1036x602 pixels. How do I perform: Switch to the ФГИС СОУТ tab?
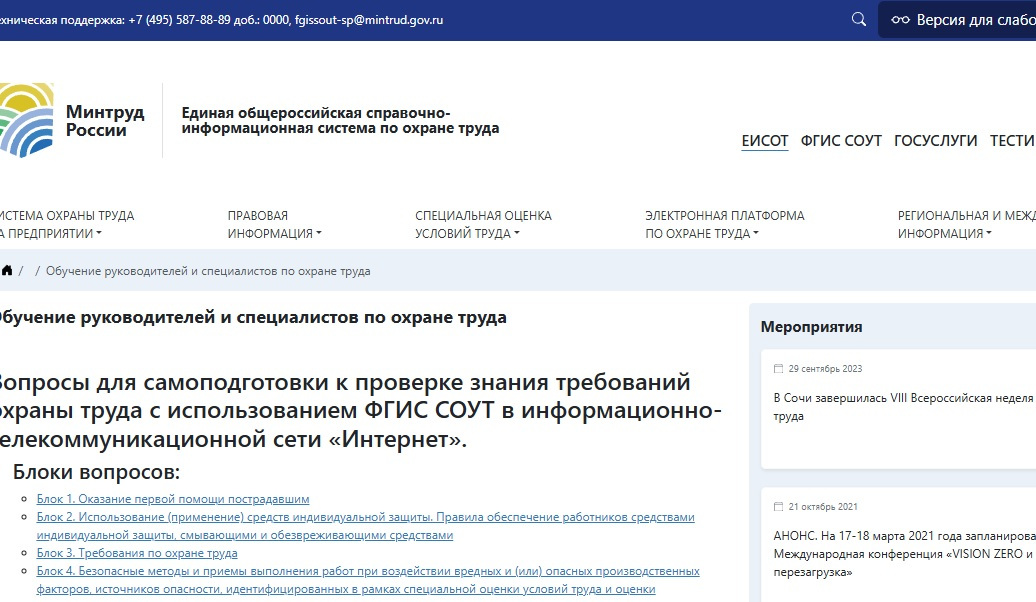click(841, 141)
